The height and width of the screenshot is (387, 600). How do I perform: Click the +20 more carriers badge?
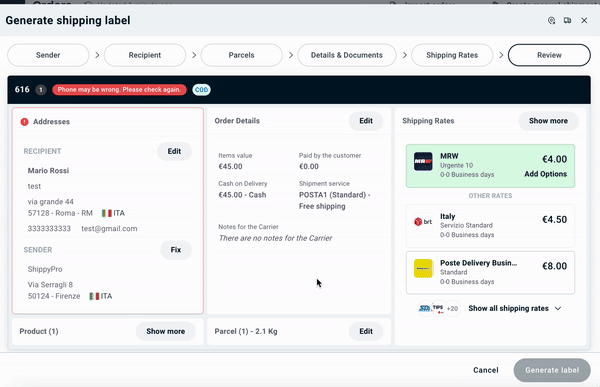[452, 308]
